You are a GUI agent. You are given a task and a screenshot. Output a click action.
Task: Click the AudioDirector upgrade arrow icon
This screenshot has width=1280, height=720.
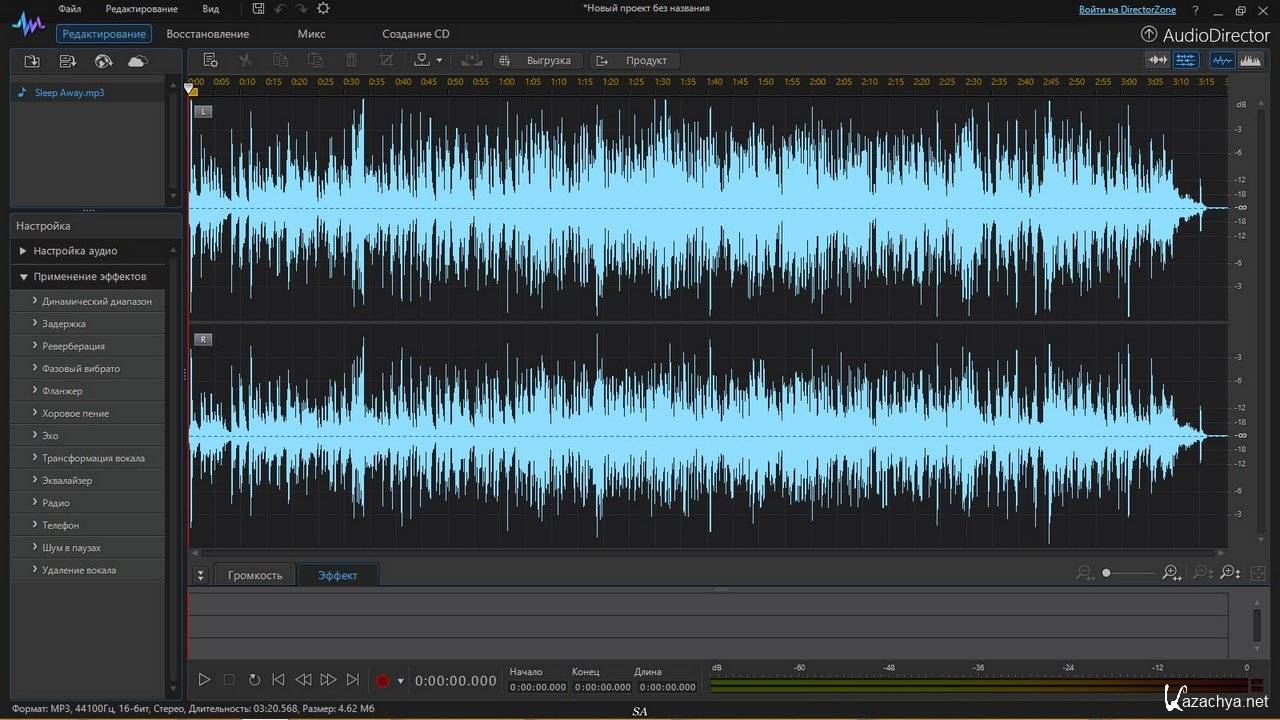[1149, 34]
